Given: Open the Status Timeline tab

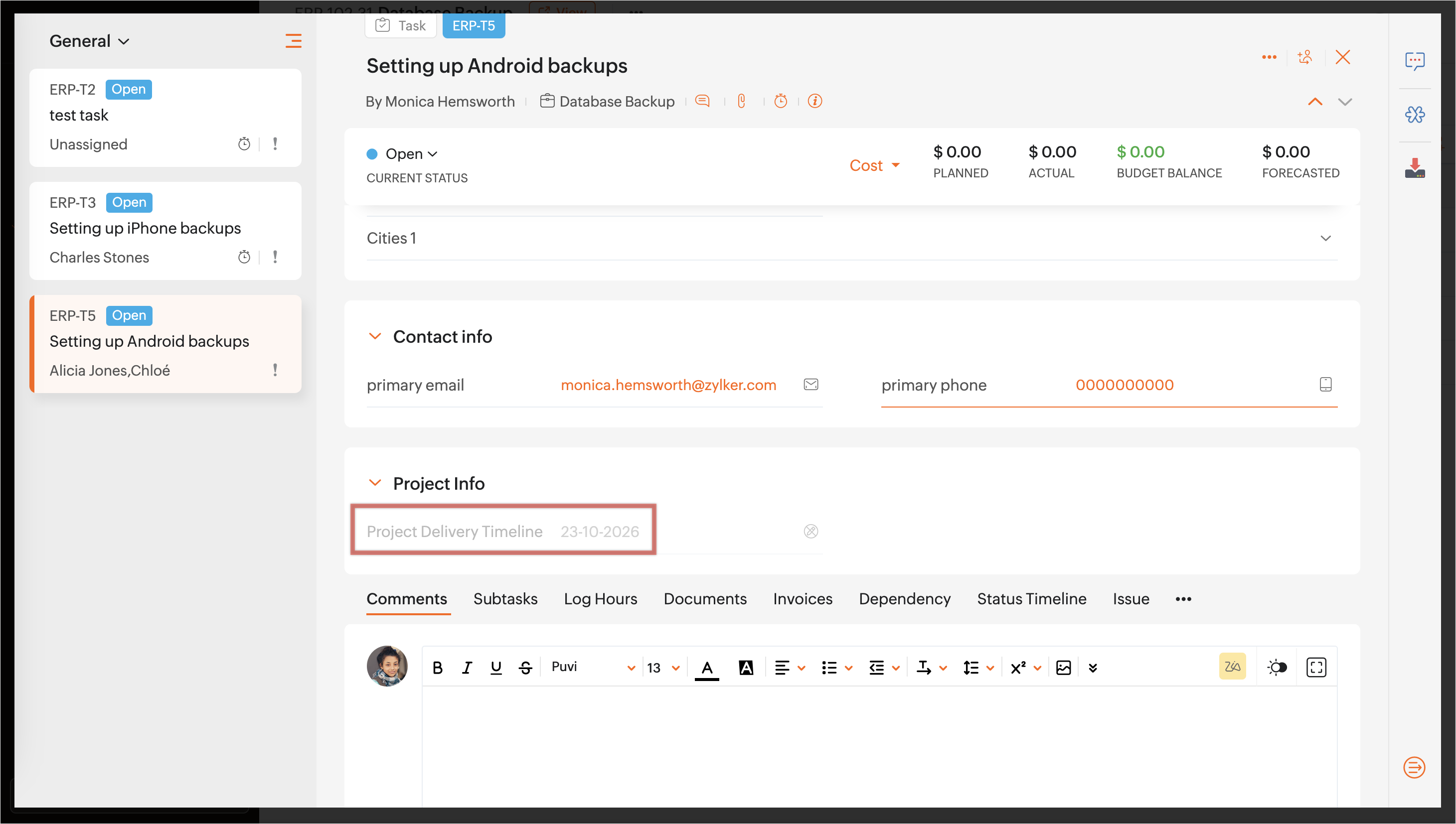Looking at the screenshot, I should tap(1031, 599).
